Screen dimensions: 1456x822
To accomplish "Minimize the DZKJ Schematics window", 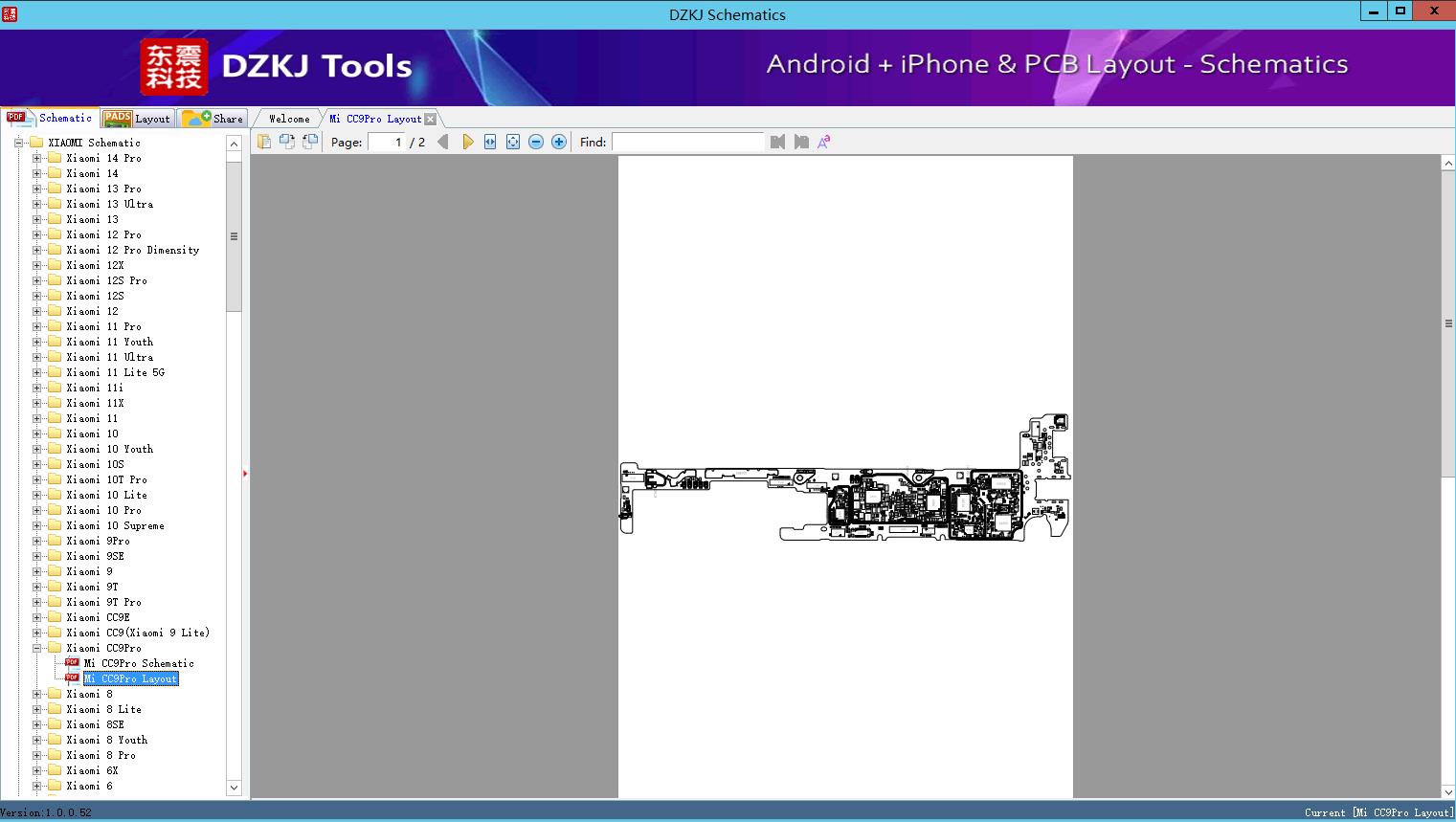I will click(1375, 11).
